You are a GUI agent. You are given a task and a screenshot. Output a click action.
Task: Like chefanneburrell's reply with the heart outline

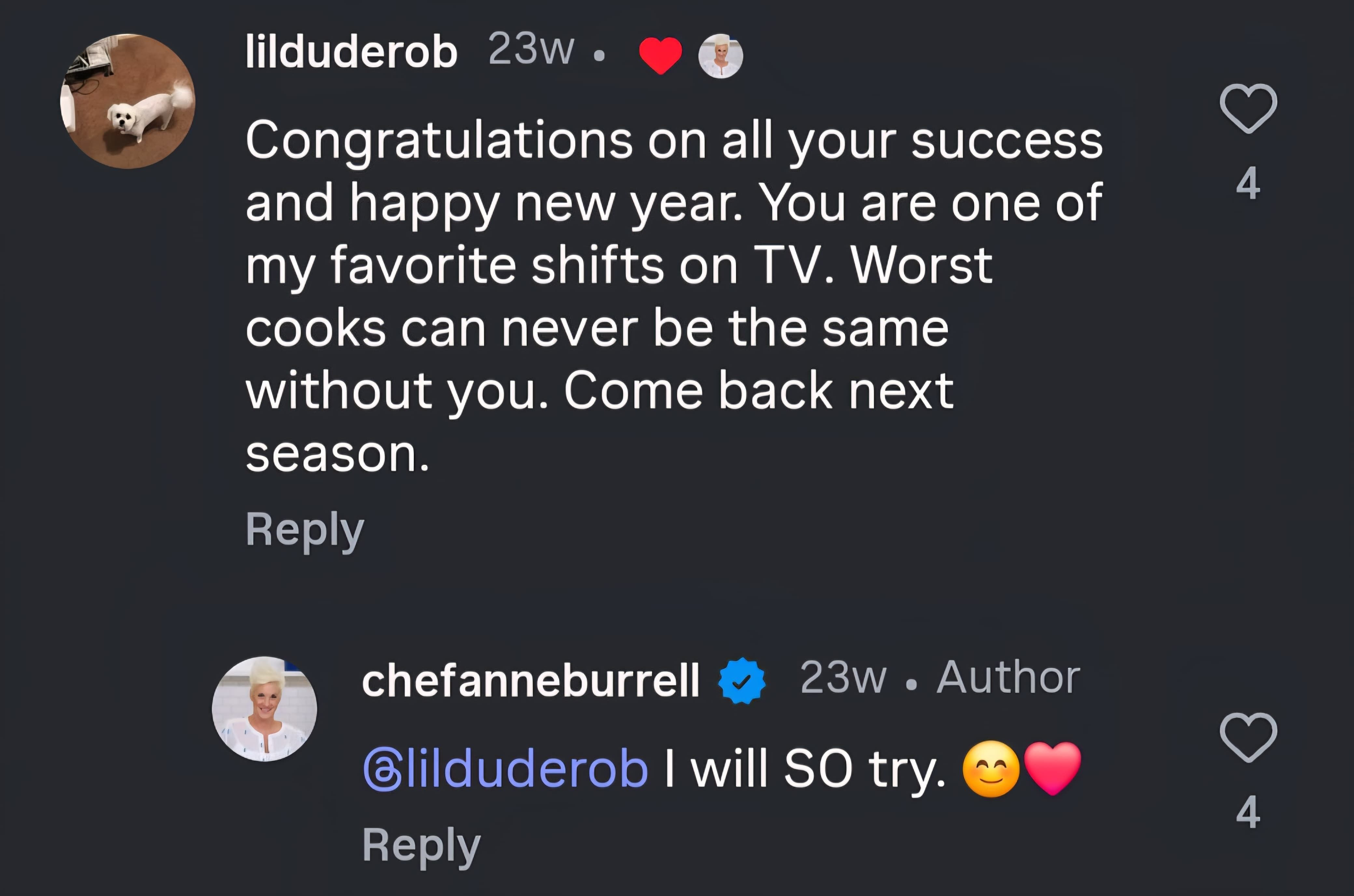pos(1248,737)
